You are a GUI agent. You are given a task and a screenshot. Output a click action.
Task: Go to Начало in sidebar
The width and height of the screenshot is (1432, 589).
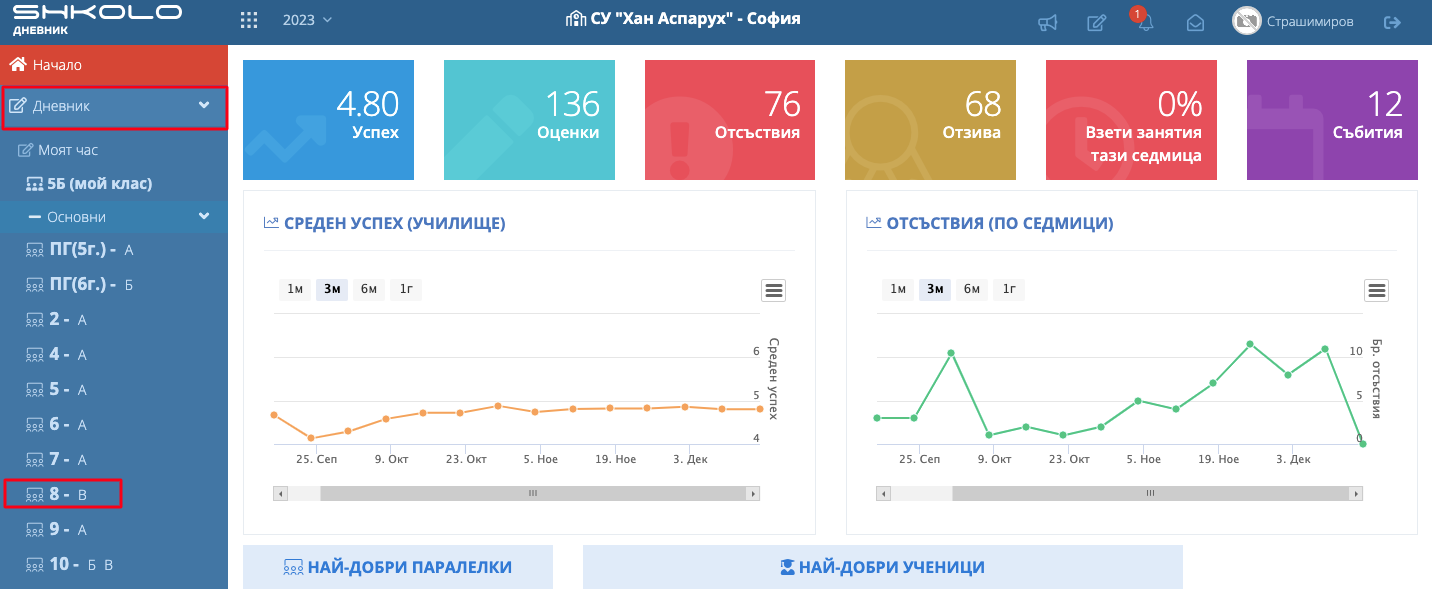[114, 65]
